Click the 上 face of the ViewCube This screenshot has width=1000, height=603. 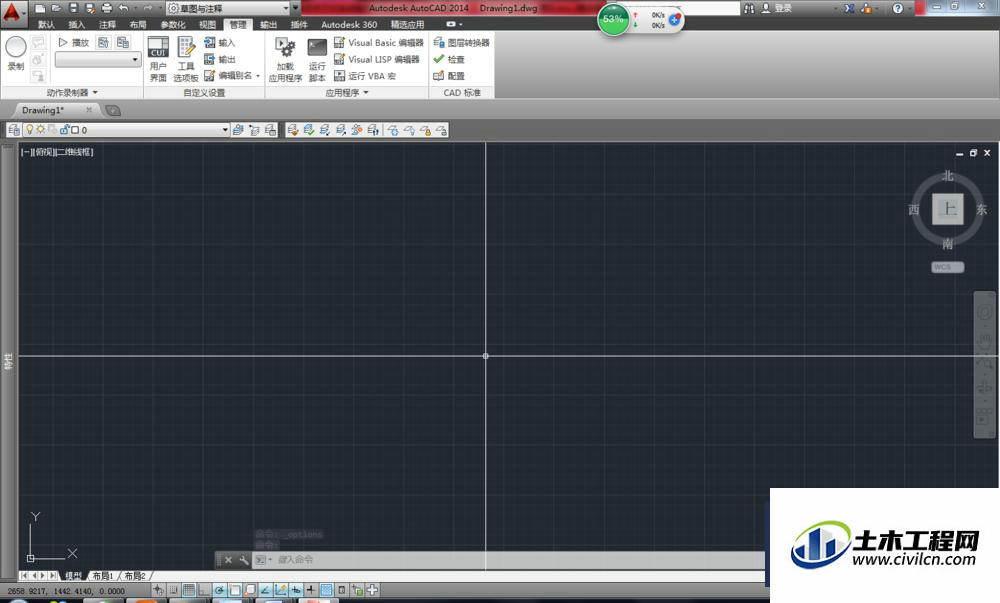[x=948, y=209]
